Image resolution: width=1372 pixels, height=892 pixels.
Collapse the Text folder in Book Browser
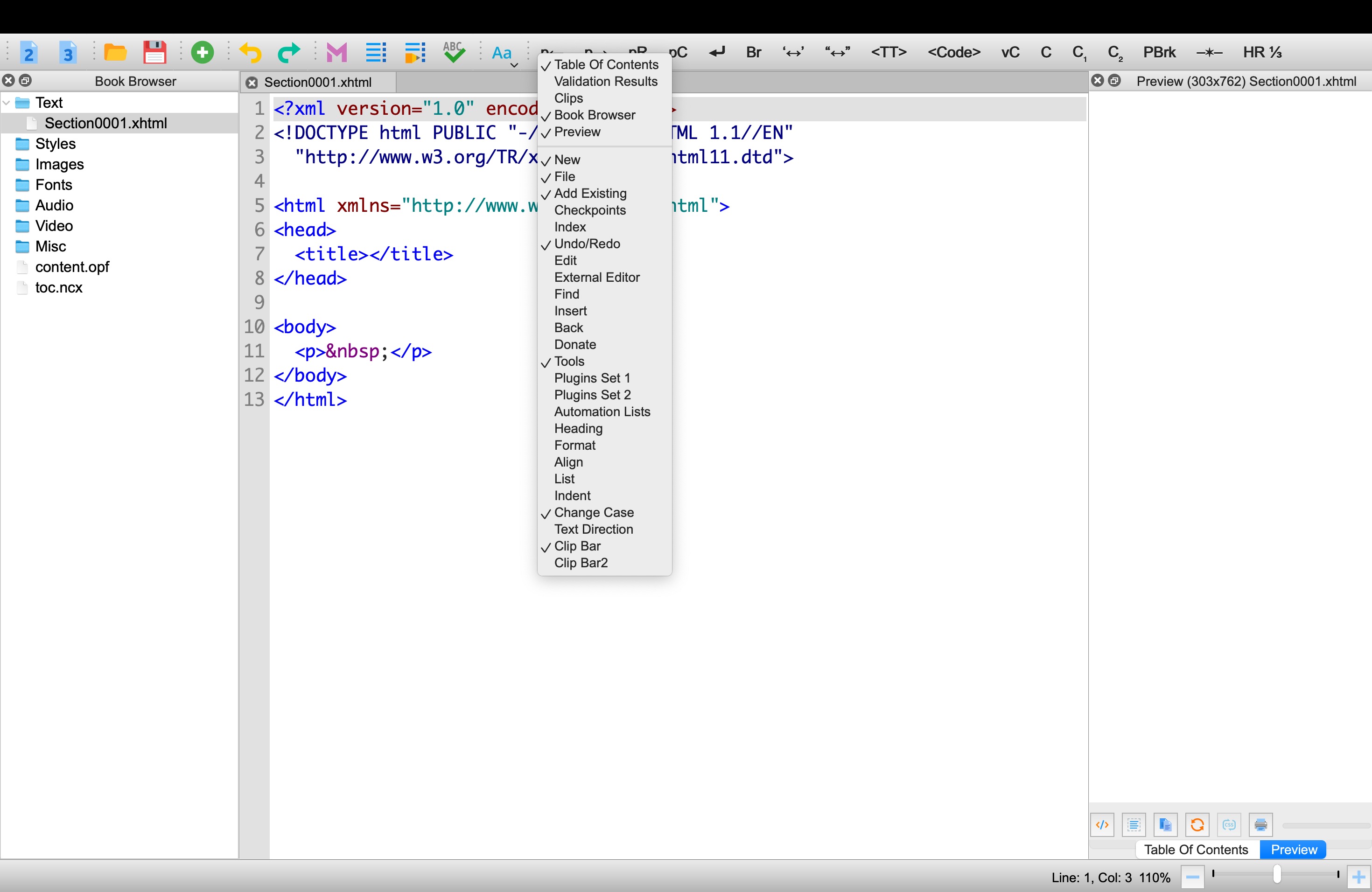pyautogui.click(x=7, y=103)
